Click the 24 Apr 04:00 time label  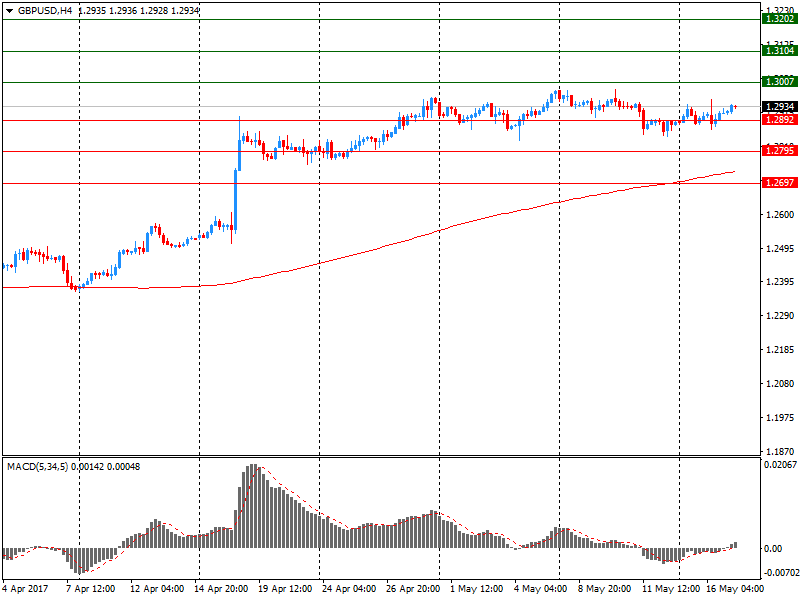[349, 589]
